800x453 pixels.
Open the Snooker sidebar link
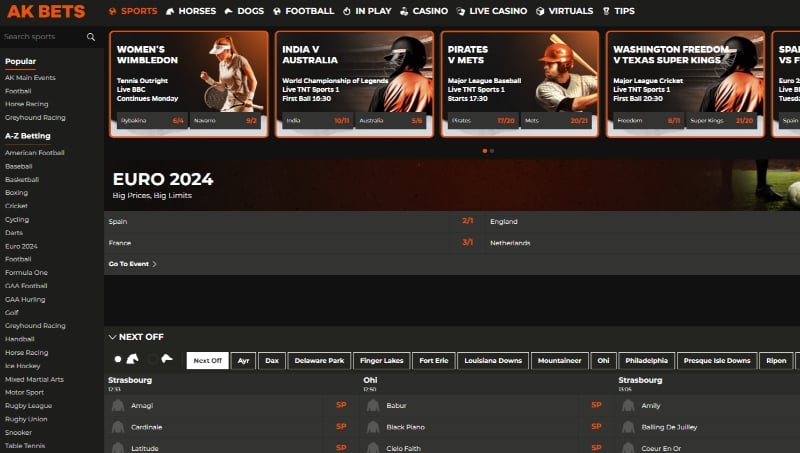[18, 432]
